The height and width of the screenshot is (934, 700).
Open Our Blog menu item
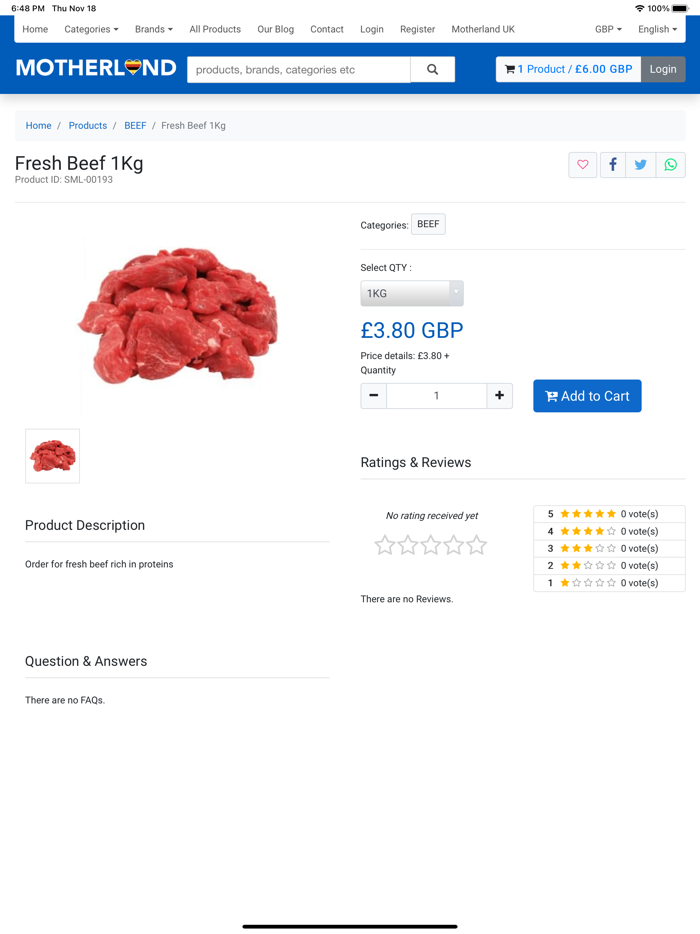click(x=275, y=30)
